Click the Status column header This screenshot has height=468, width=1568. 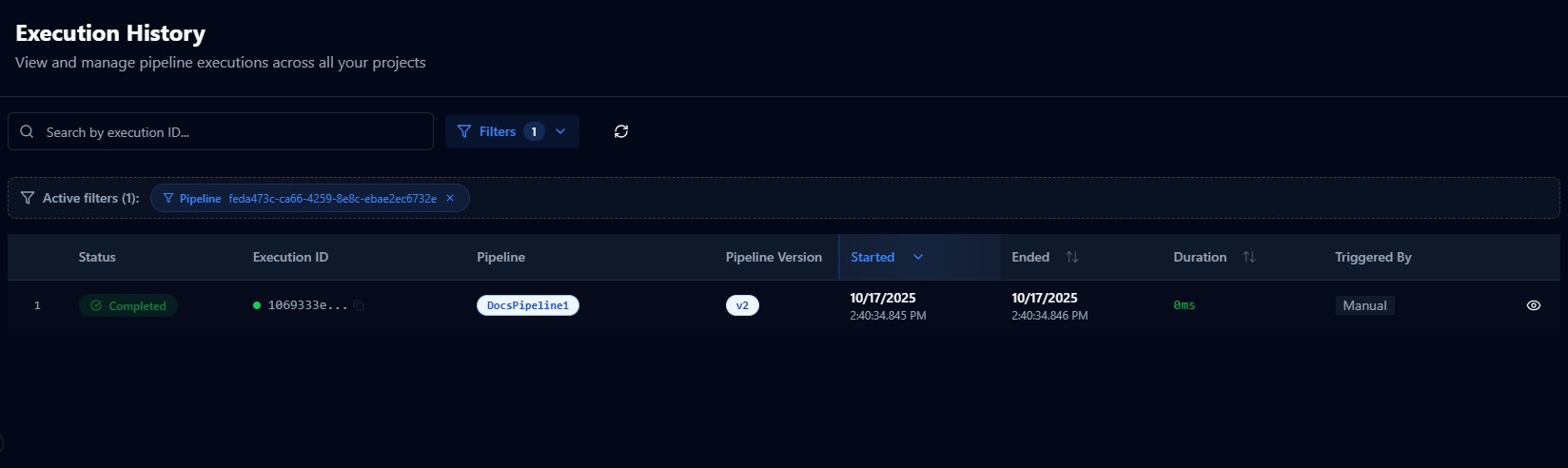pyautogui.click(x=97, y=257)
